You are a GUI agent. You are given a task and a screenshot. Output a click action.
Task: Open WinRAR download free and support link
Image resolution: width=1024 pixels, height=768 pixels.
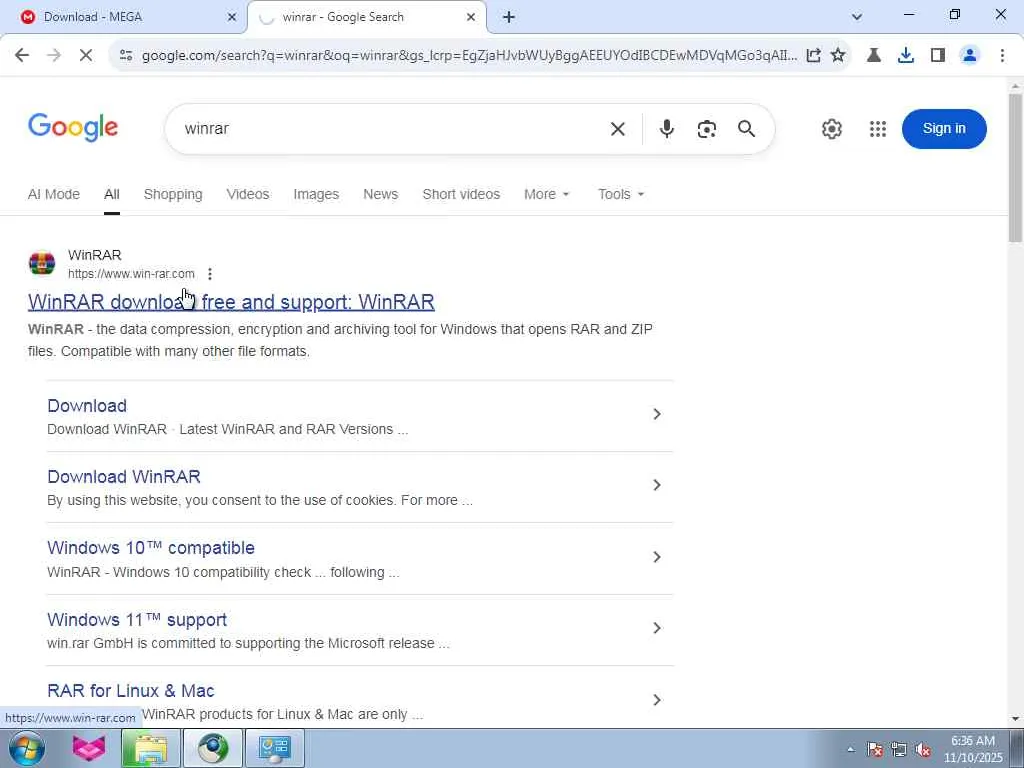(x=231, y=302)
